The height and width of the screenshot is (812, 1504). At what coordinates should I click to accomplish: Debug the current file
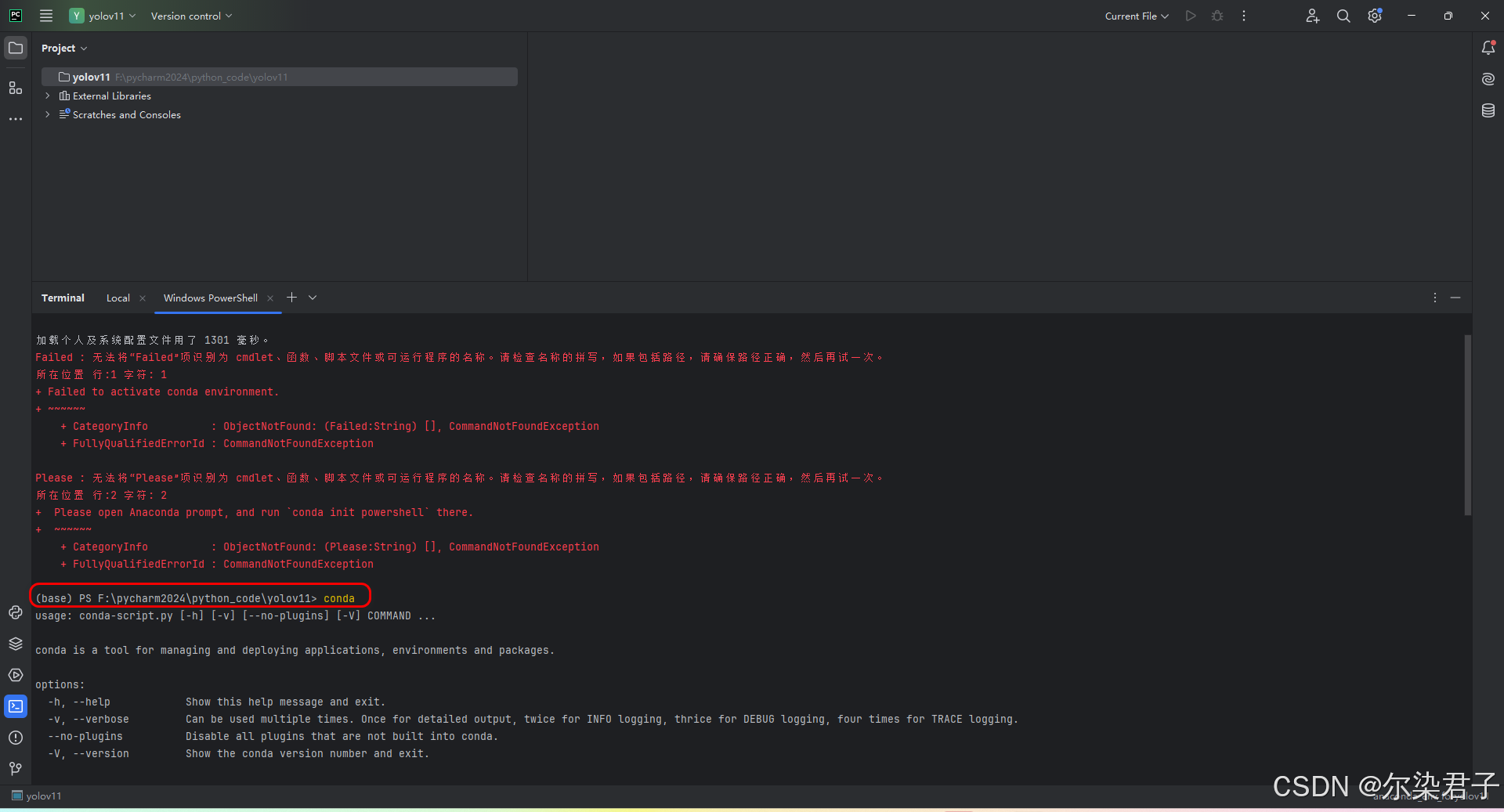coord(1217,16)
